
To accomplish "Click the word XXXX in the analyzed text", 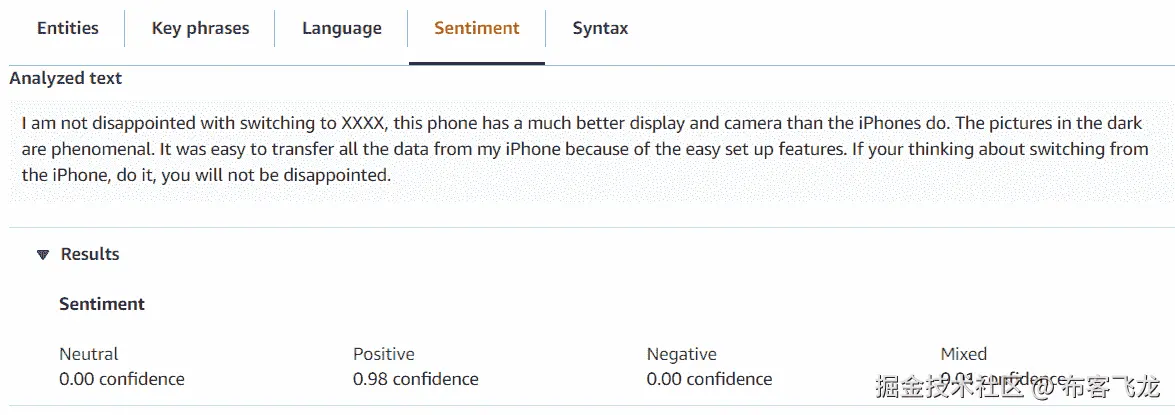I will click(363, 124).
